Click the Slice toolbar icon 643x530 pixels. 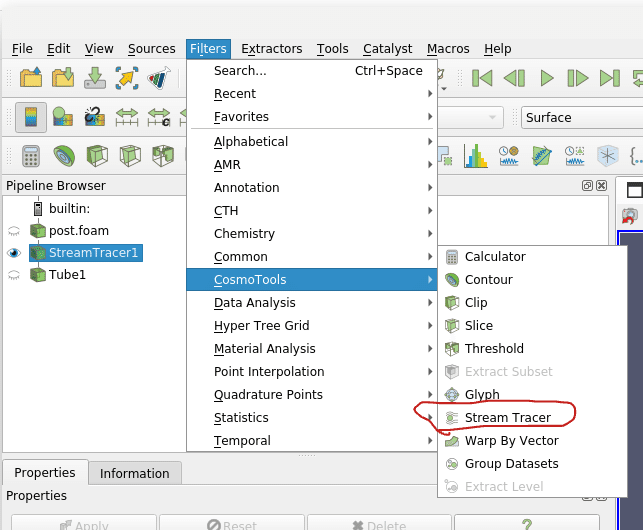coord(130,156)
